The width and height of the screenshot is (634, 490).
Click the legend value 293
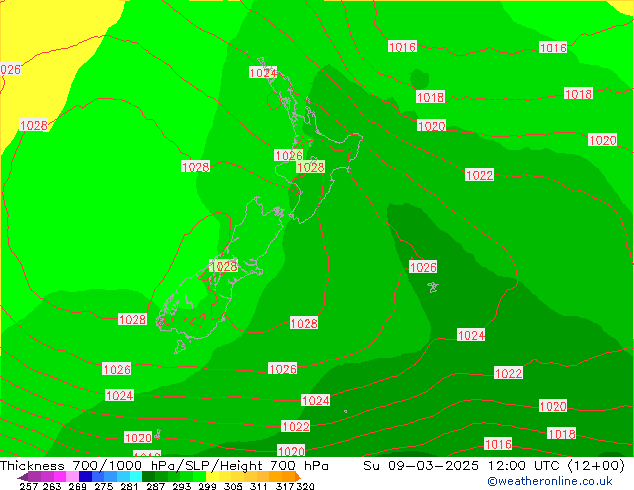tap(181, 486)
